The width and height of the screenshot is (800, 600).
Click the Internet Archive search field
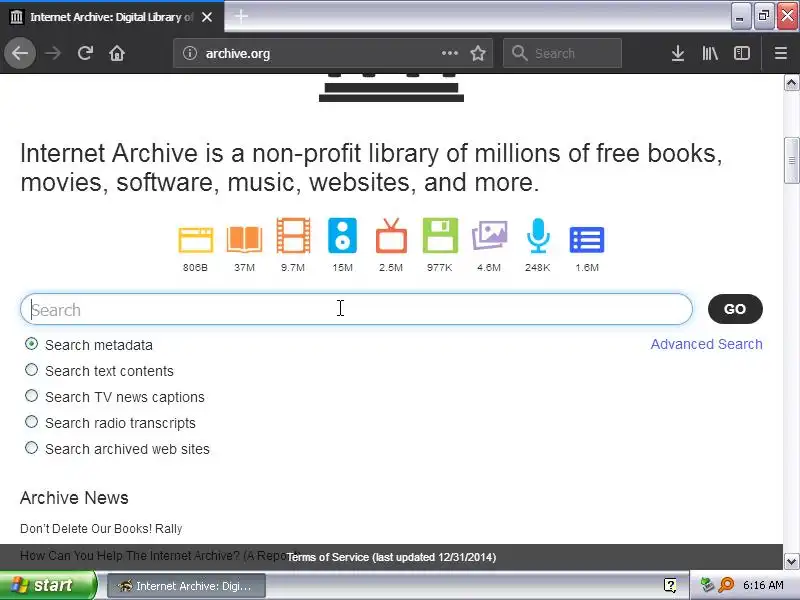click(x=356, y=309)
